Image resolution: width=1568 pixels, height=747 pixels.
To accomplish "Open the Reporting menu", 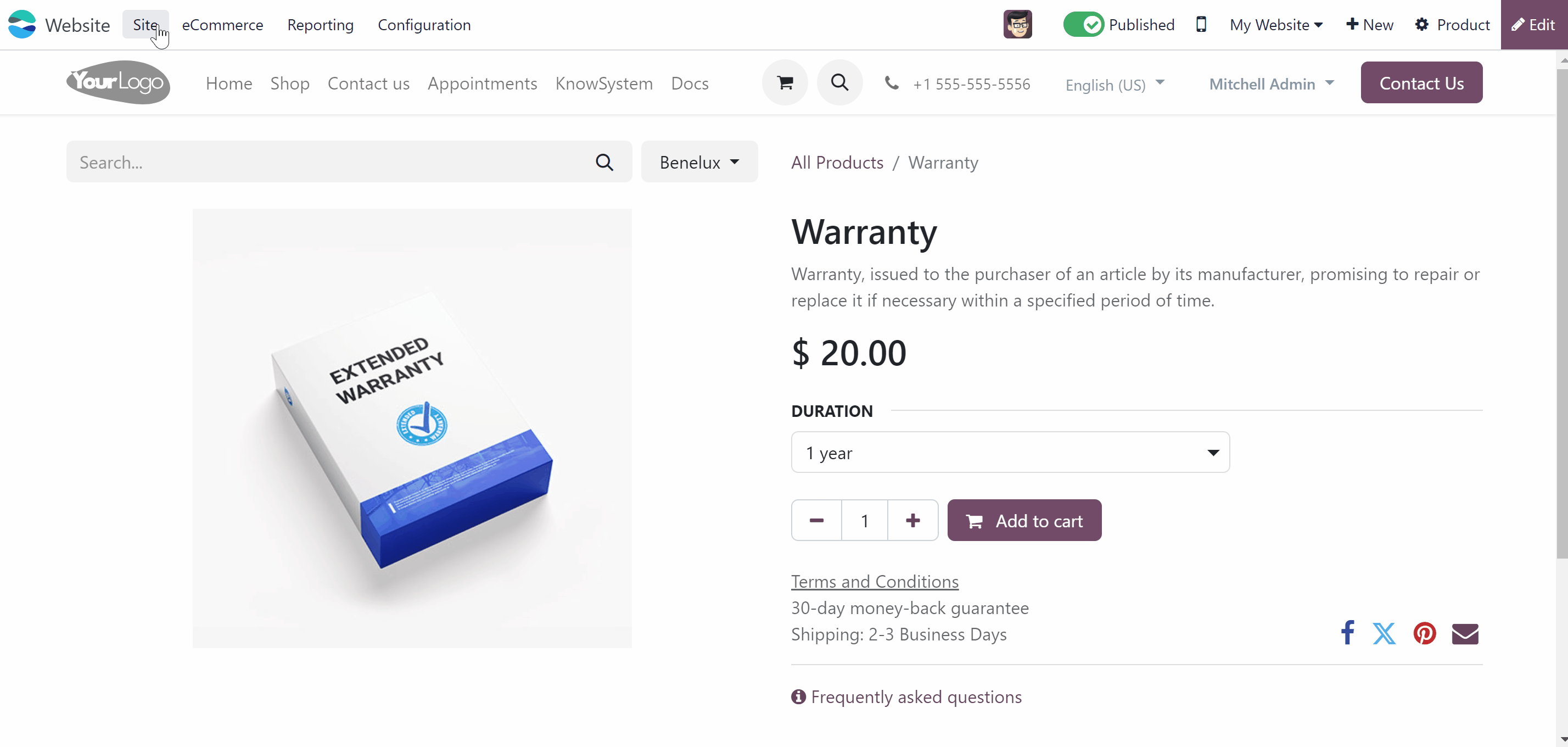I will pos(320,24).
